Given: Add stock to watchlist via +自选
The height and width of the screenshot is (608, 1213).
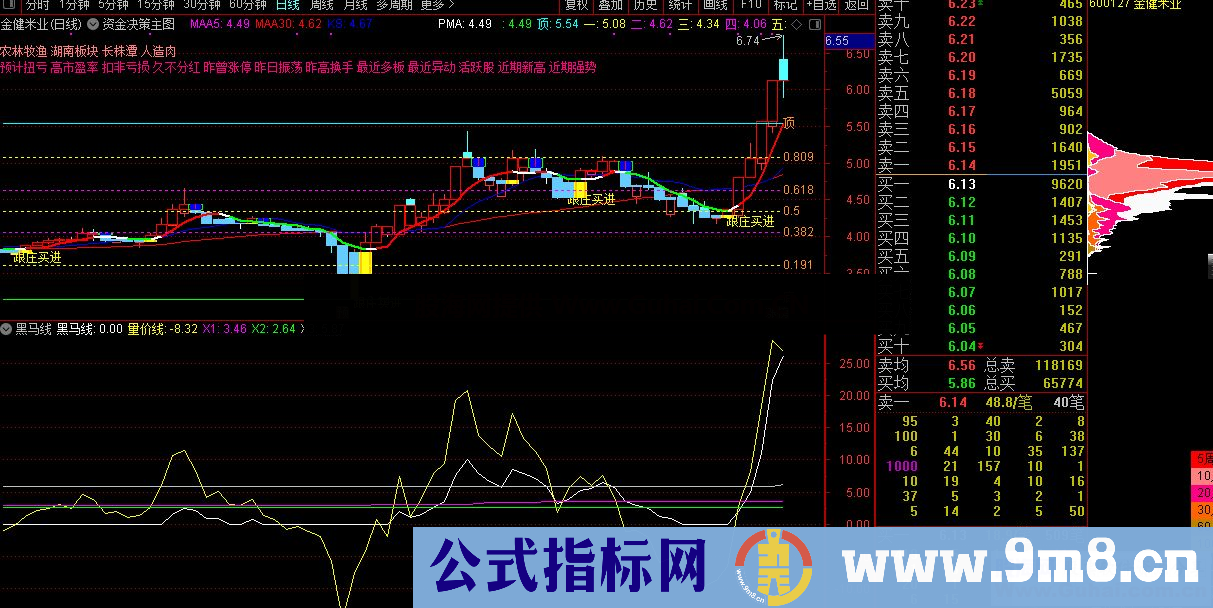Looking at the screenshot, I should [x=821, y=5].
